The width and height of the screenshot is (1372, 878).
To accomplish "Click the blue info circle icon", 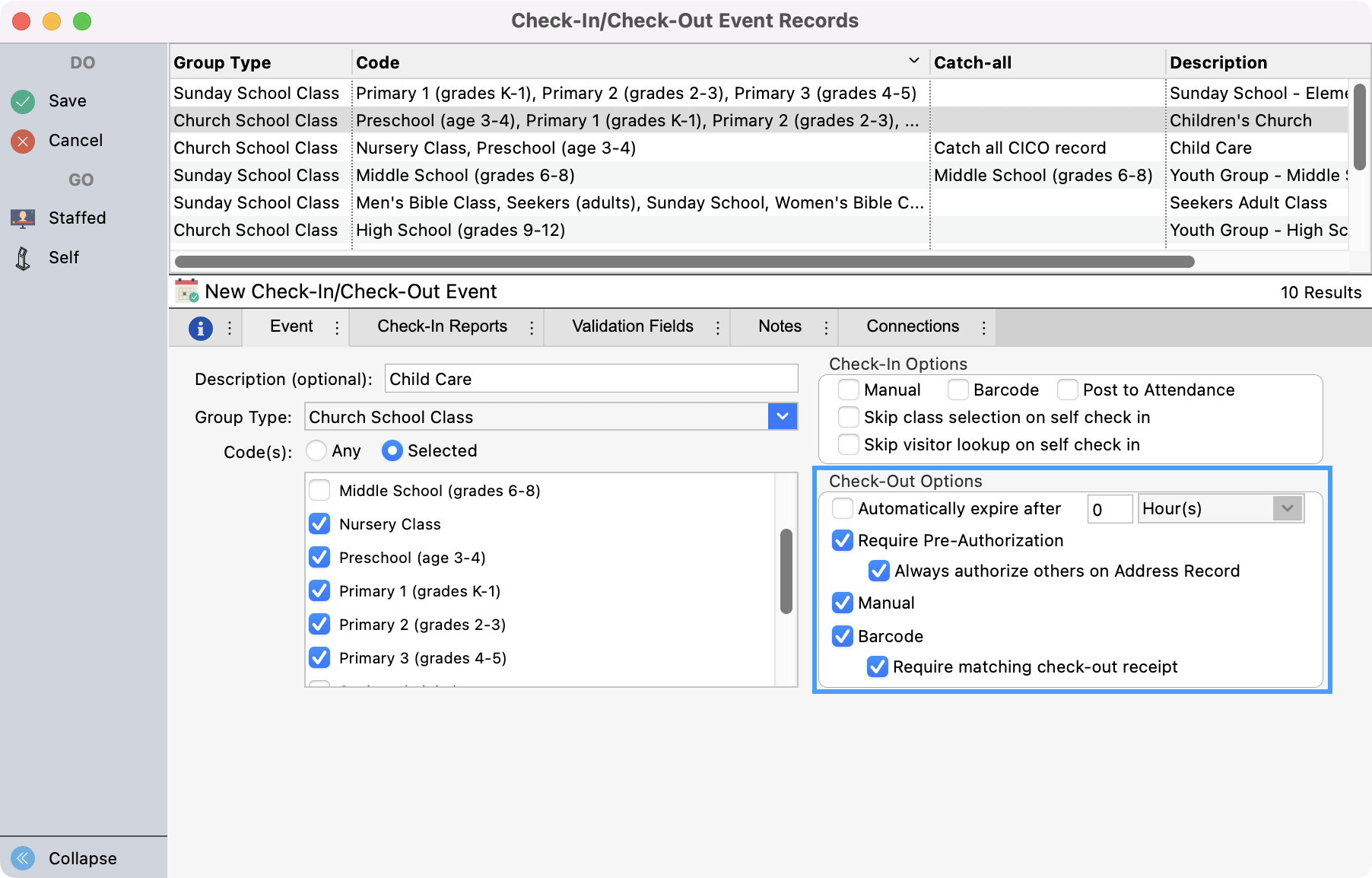I will [200, 326].
